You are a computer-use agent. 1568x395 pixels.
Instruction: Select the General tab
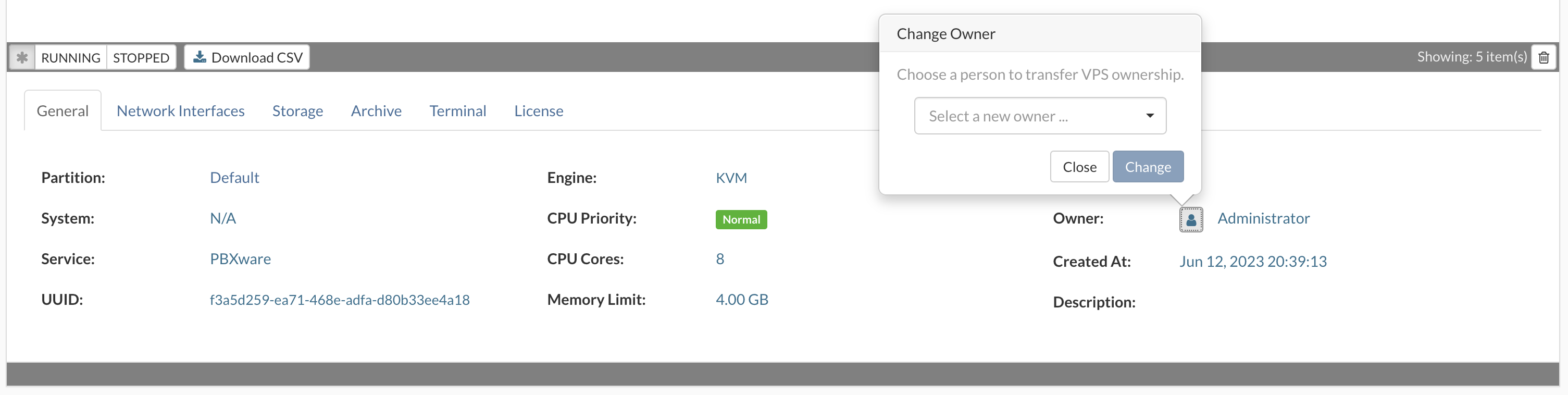coord(63,111)
